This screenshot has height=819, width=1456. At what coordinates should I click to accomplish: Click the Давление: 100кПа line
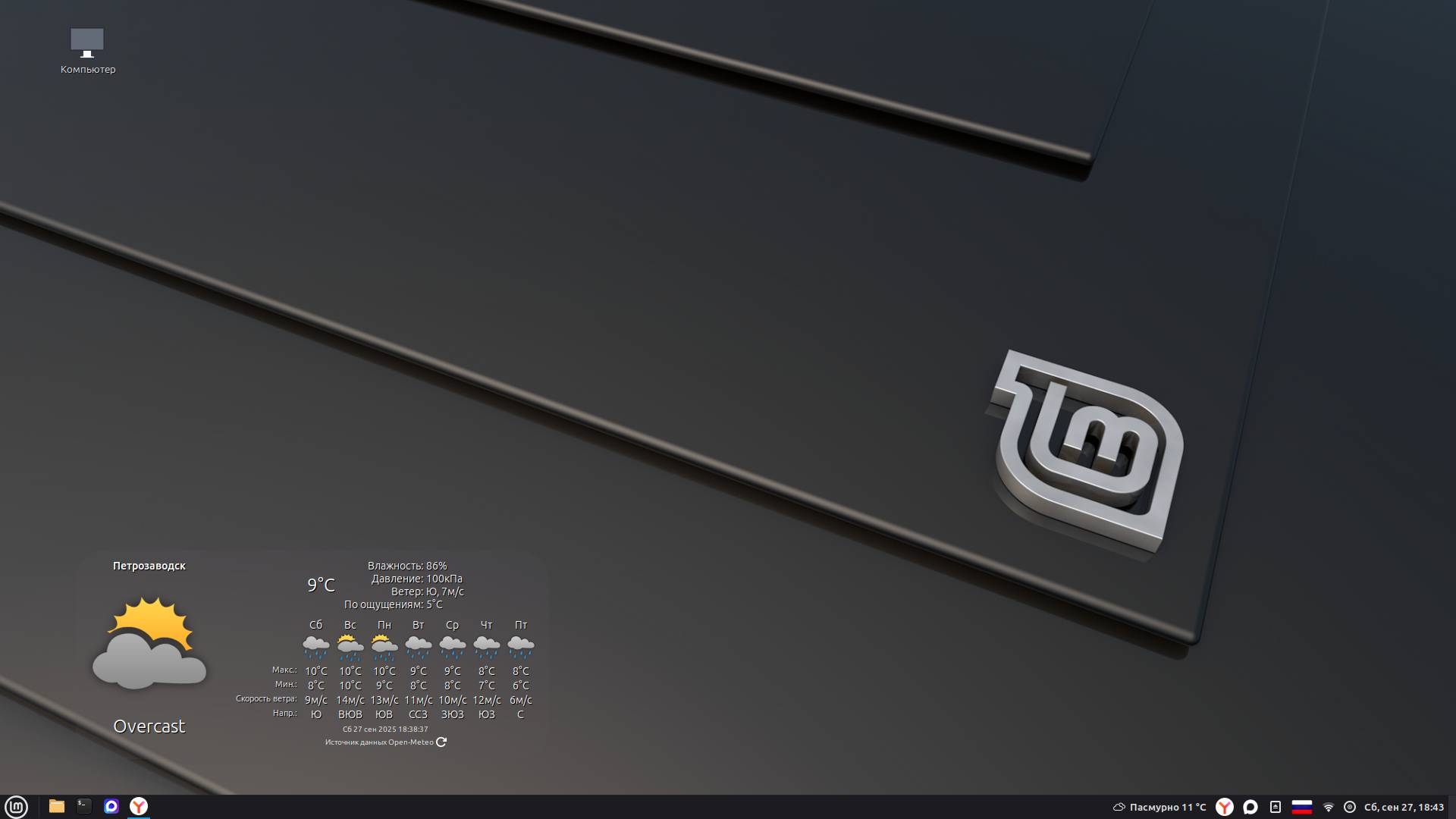[x=417, y=579]
